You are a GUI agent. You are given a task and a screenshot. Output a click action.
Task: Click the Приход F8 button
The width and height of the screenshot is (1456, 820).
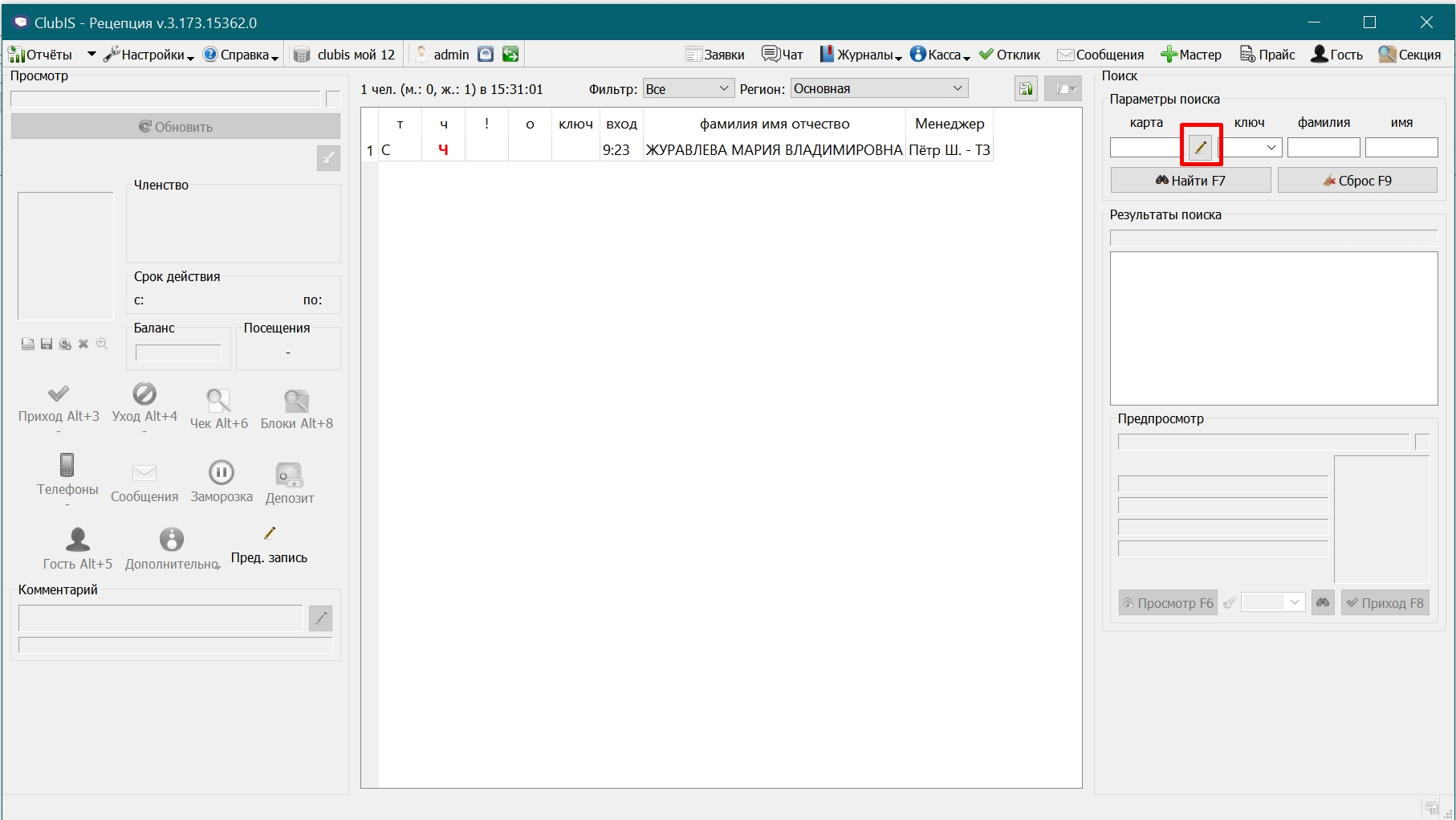click(x=1385, y=603)
